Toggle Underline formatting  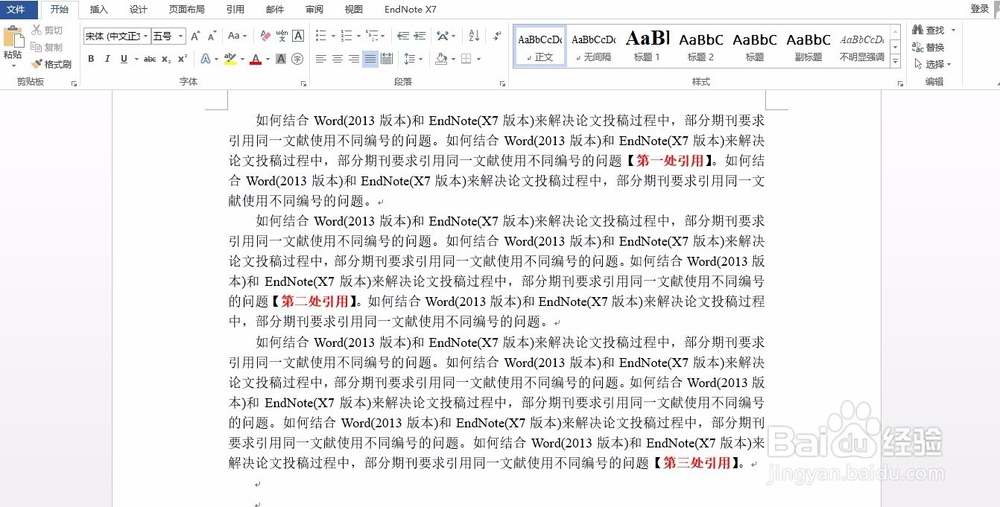click(124, 59)
